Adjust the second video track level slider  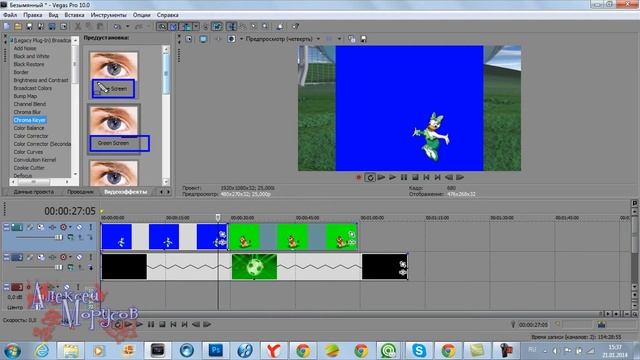(58, 267)
